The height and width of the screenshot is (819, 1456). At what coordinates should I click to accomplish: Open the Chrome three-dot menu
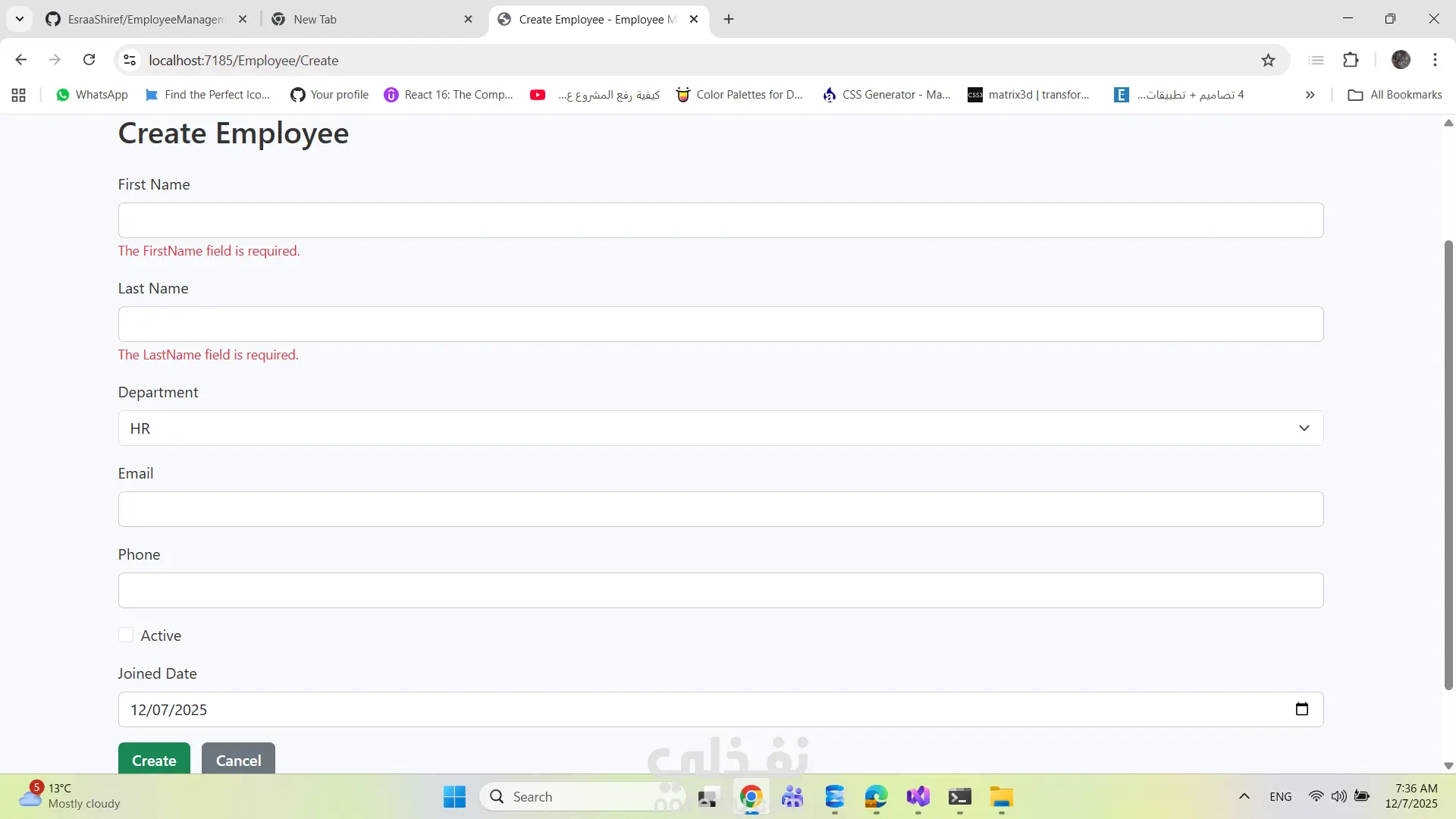coord(1435,60)
